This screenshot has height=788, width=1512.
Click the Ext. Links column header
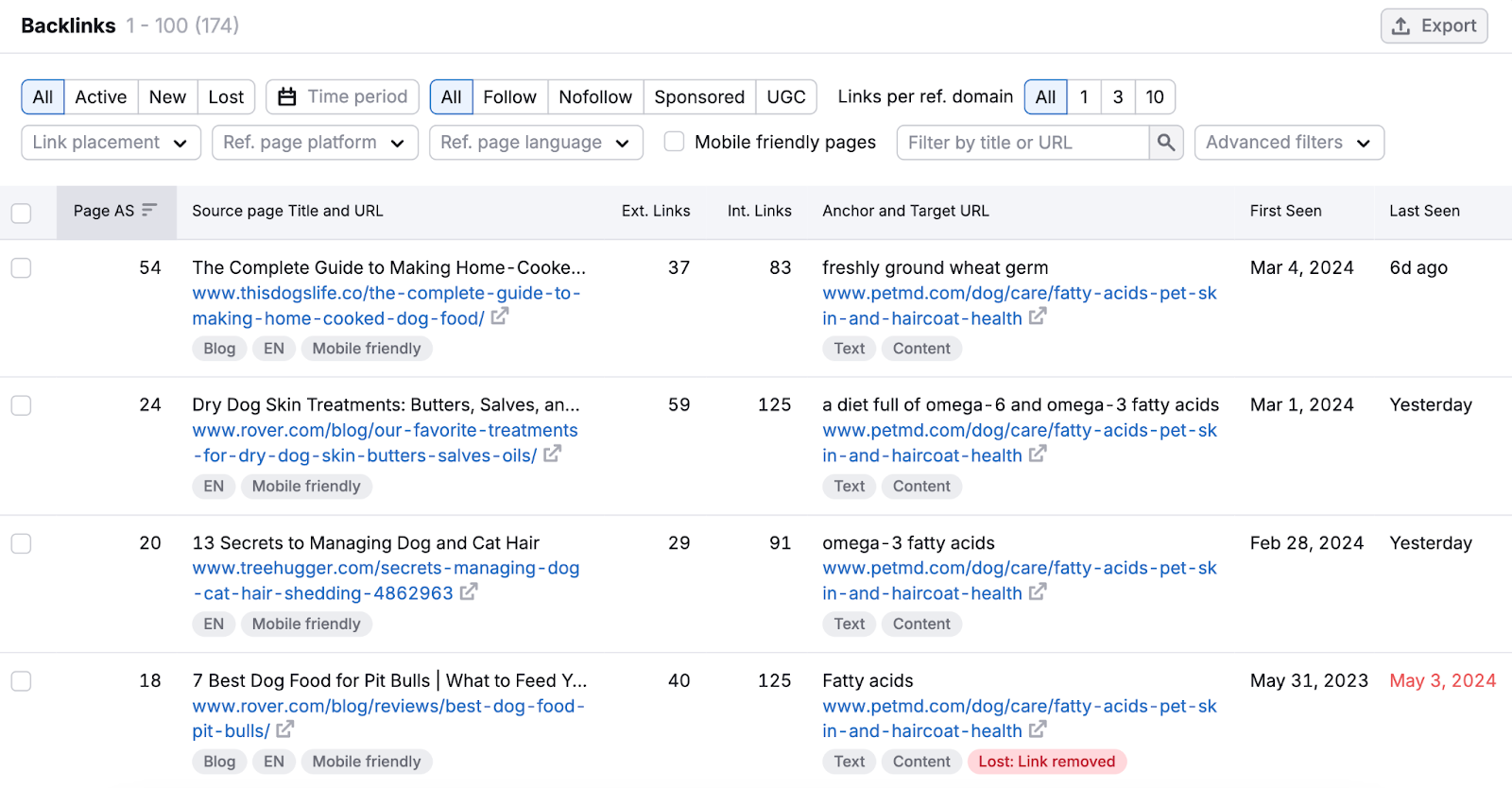click(656, 211)
